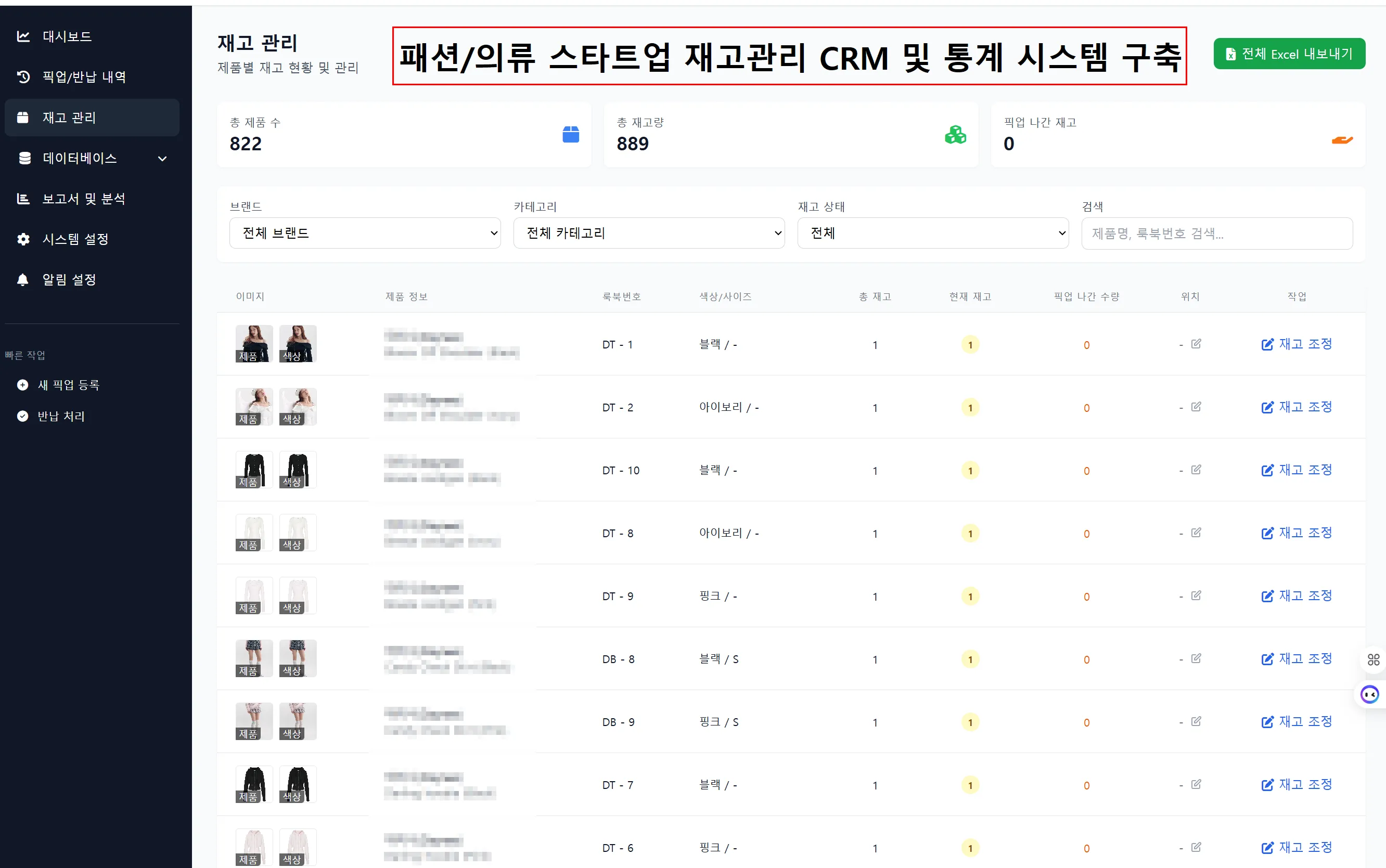Screen dimensions: 1386x868
Task: Click the floating chatbot face icon
Action: [1370, 695]
